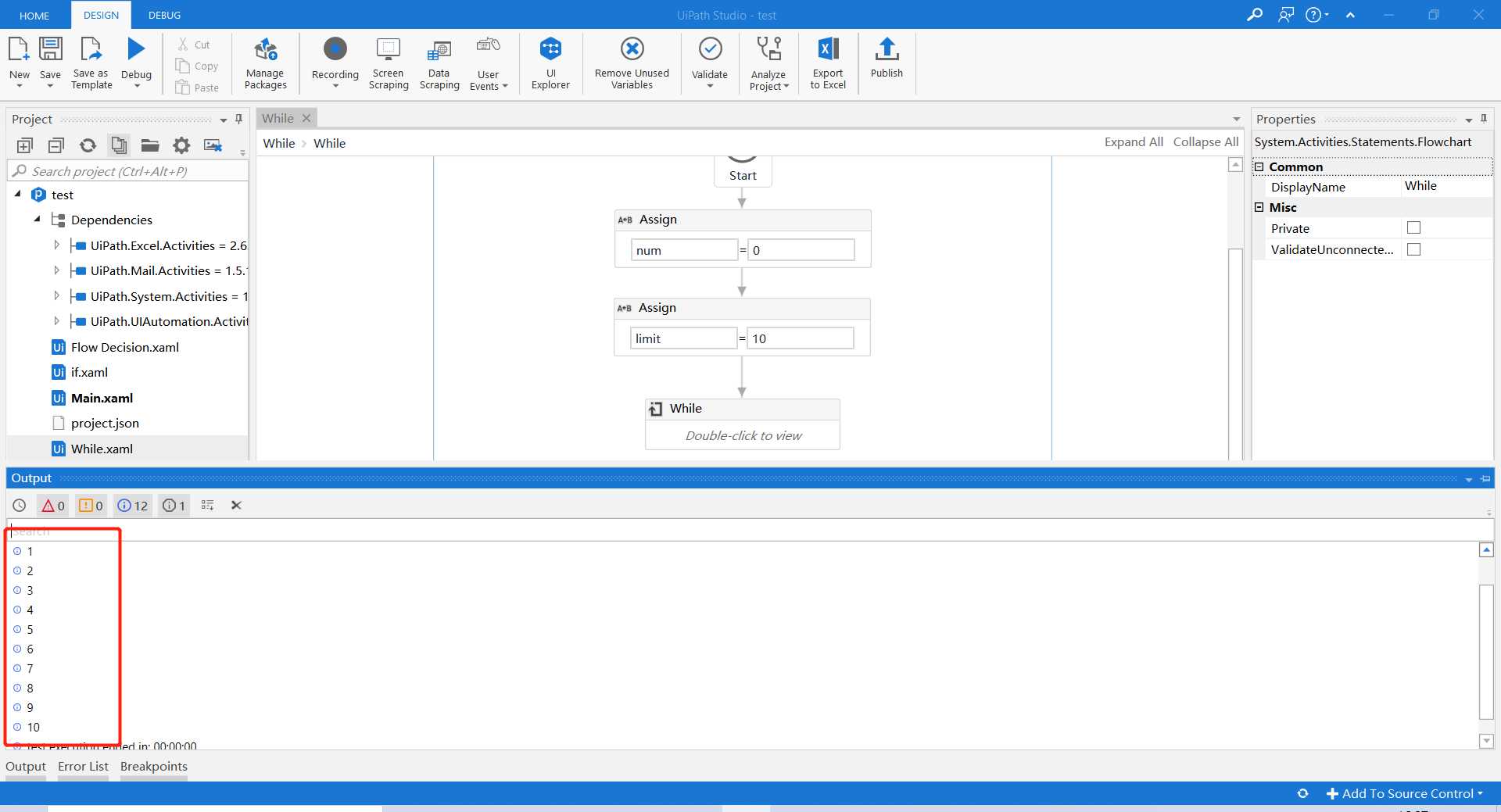Pin the Project panel
The width and height of the screenshot is (1501, 812).
click(238, 119)
